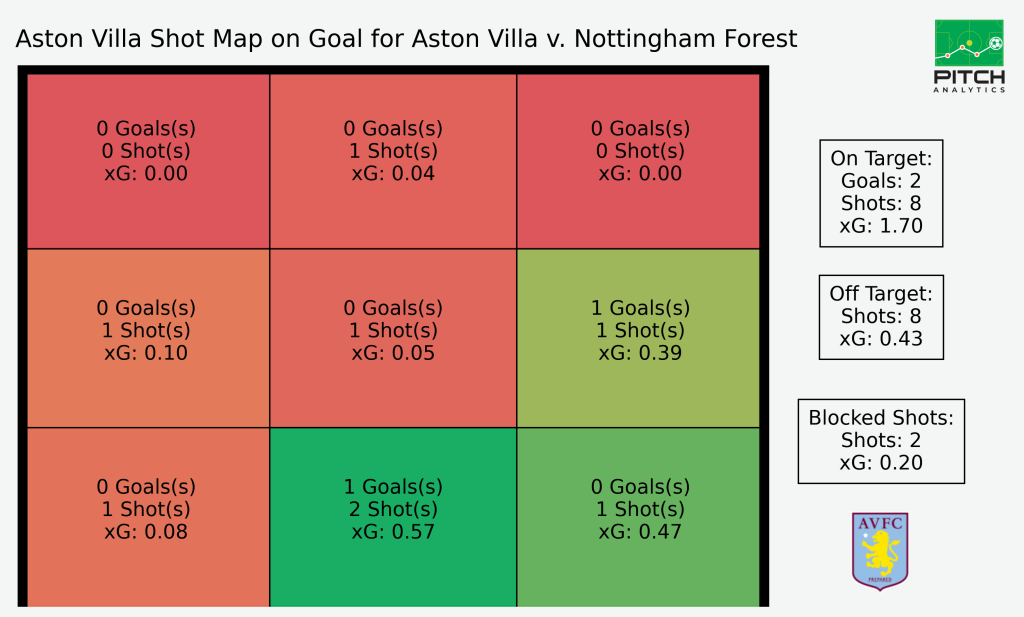Select the top-left zone with xG 0.00
Screen dimensions: 1024x617
148,161
